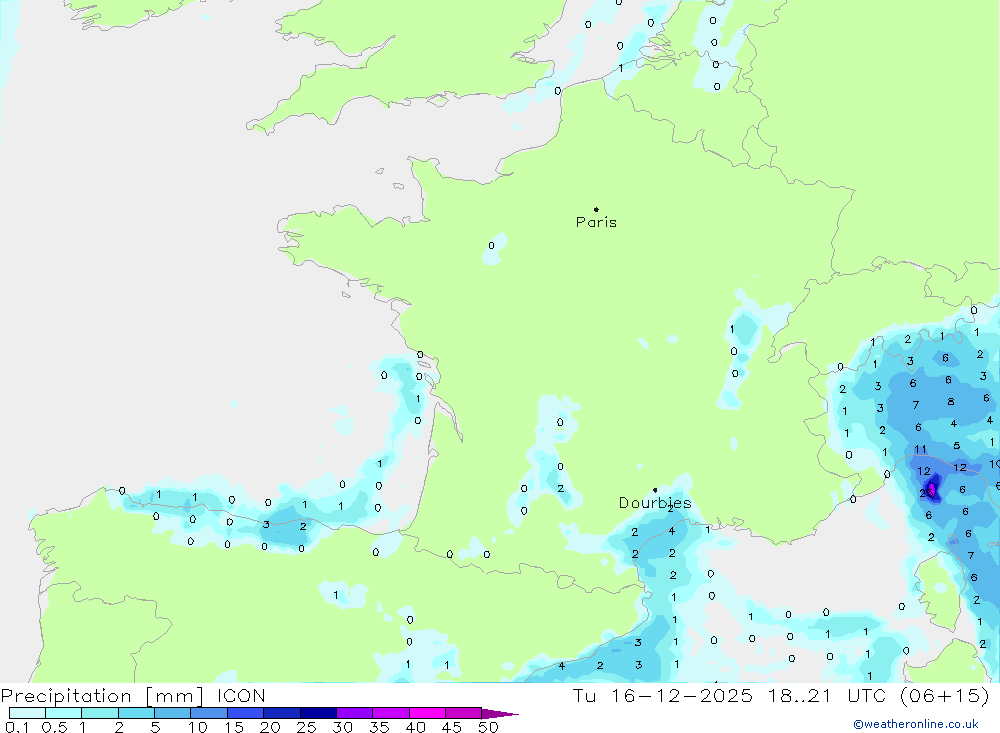Screen dimensions: 1000x733
Task: Click the Paris city label
Action: click(596, 222)
